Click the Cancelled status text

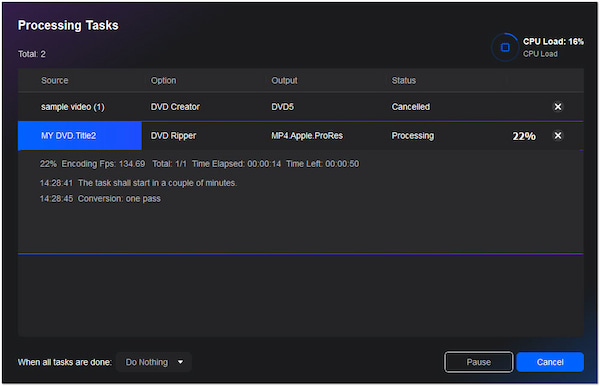click(411, 107)
